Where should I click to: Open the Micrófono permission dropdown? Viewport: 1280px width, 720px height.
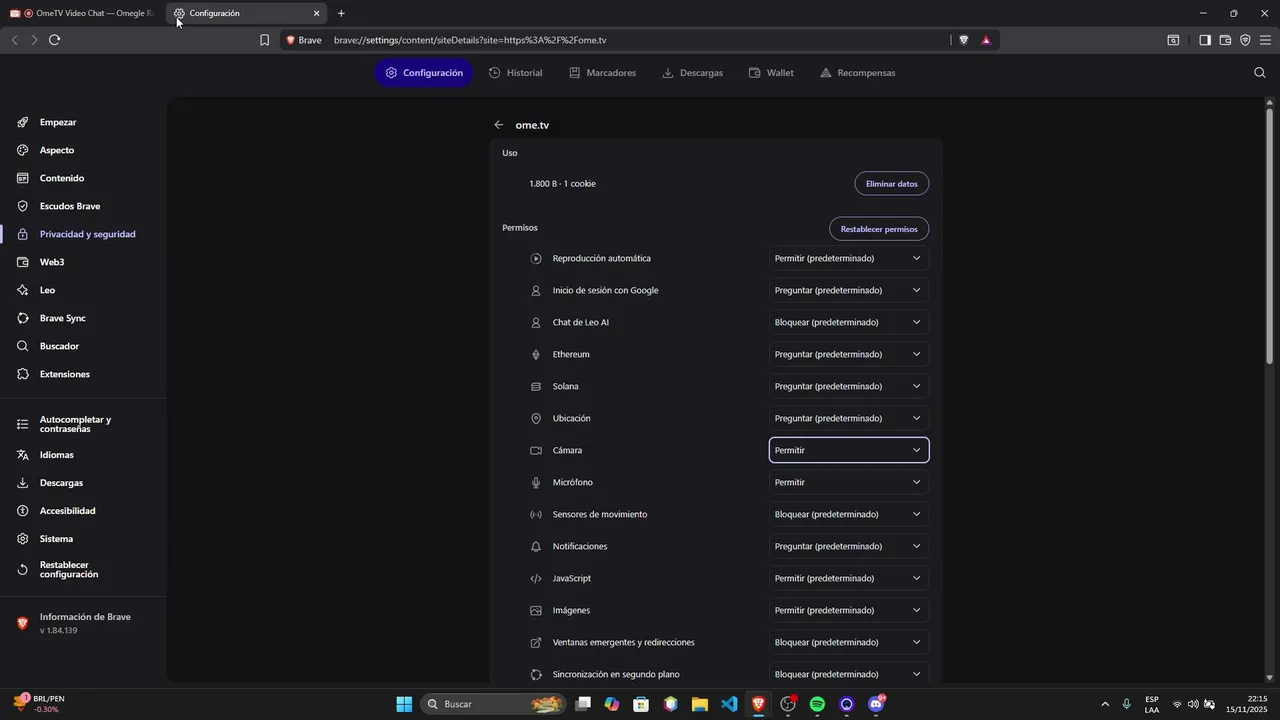[849, 482]
